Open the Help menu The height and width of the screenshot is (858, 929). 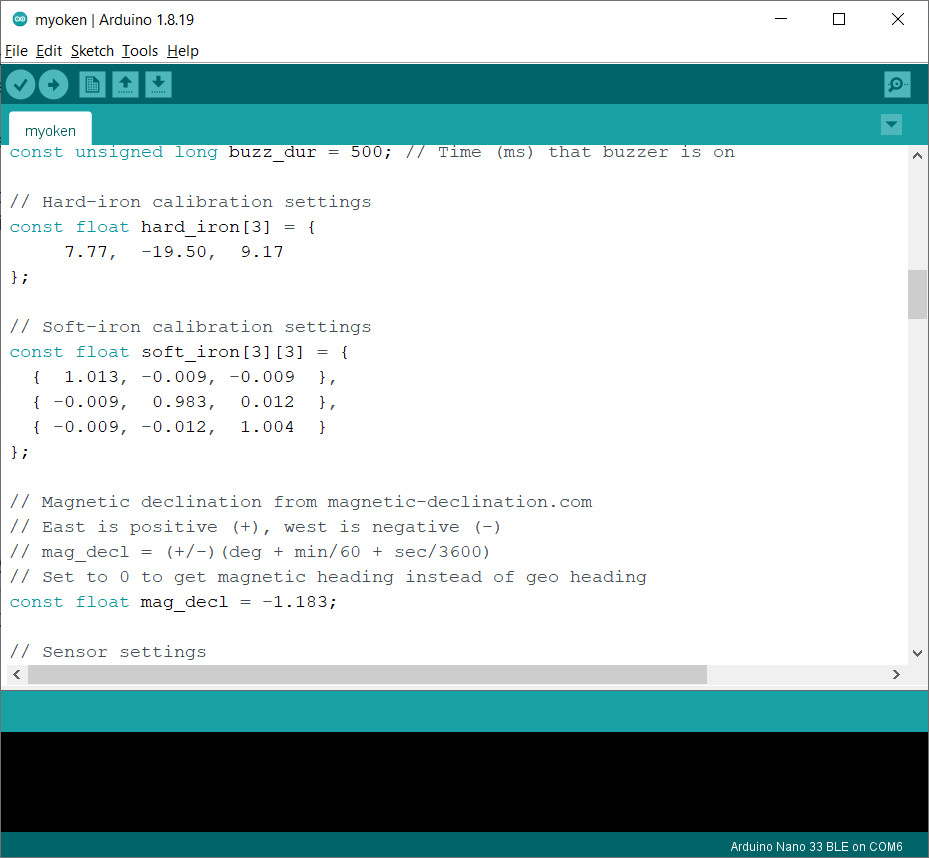pyautogui.click(x=183, y=50)
